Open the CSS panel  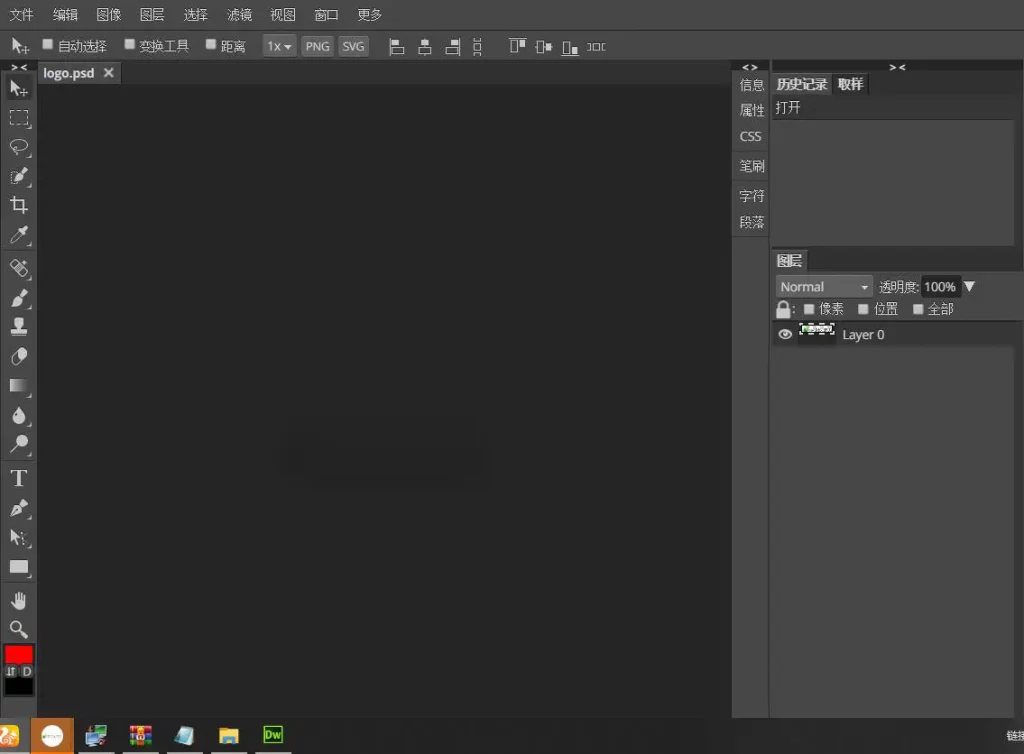pos(750,136)
